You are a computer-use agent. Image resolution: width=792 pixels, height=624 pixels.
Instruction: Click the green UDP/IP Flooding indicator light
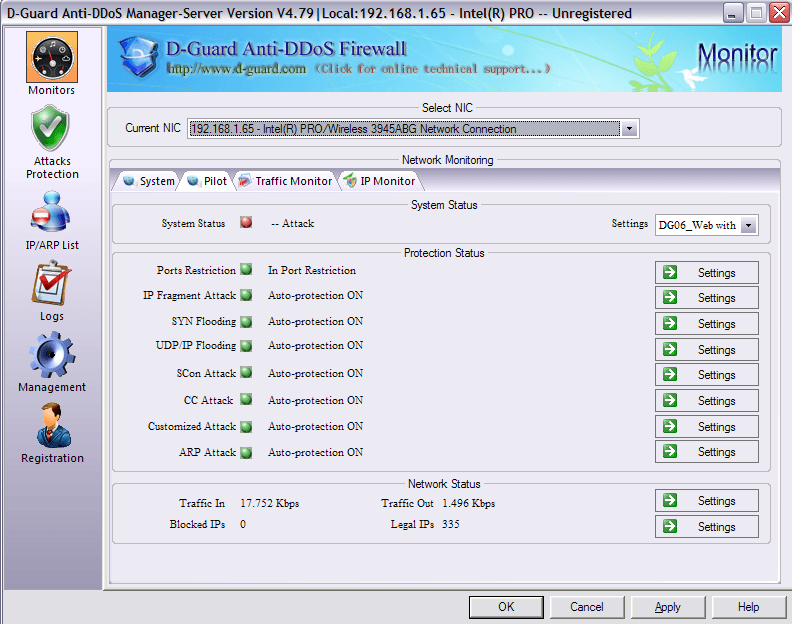click(246, 346)
